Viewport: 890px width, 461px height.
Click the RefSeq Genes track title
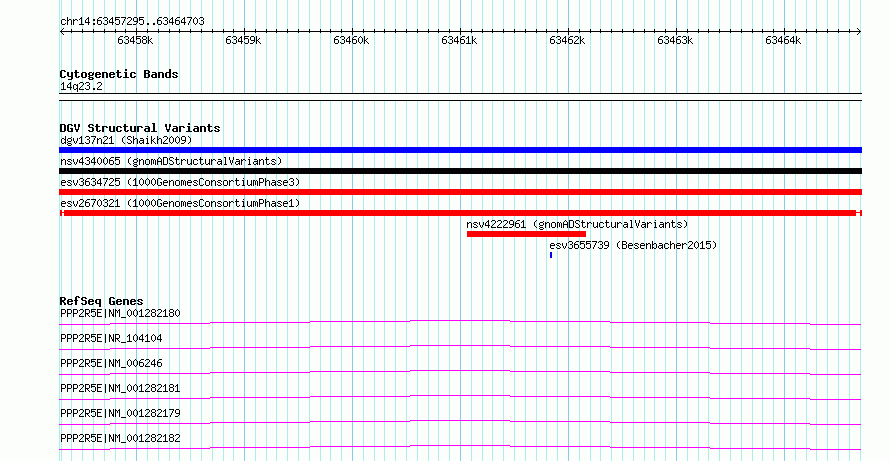(101, 301)
